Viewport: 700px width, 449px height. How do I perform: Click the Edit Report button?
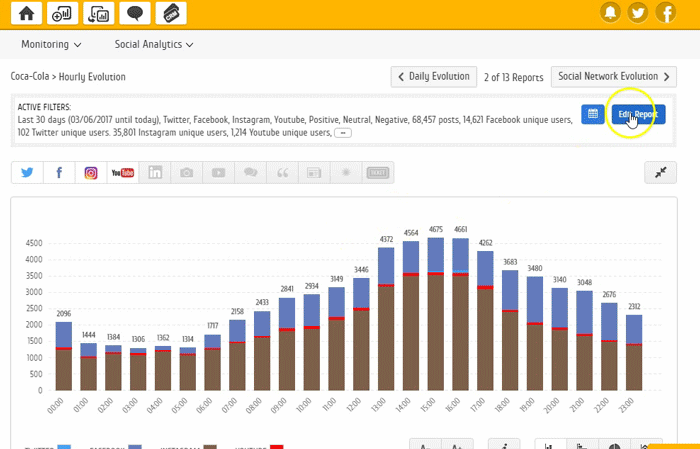[638, 114]
